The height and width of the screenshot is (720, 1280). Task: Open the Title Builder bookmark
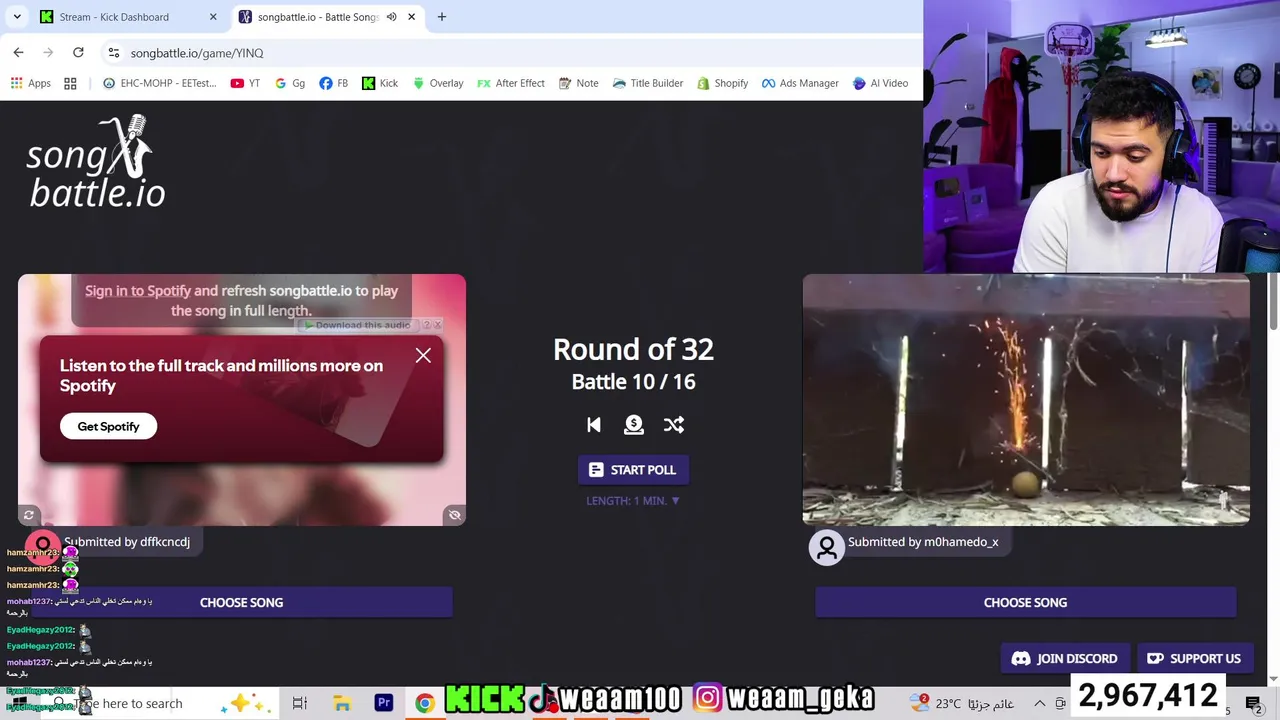click(x=647, y=83)
